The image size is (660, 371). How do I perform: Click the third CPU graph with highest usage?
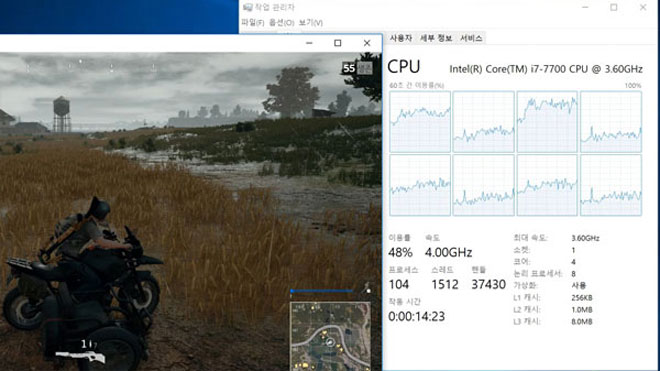pyautogui.click(x=547, y=122)
